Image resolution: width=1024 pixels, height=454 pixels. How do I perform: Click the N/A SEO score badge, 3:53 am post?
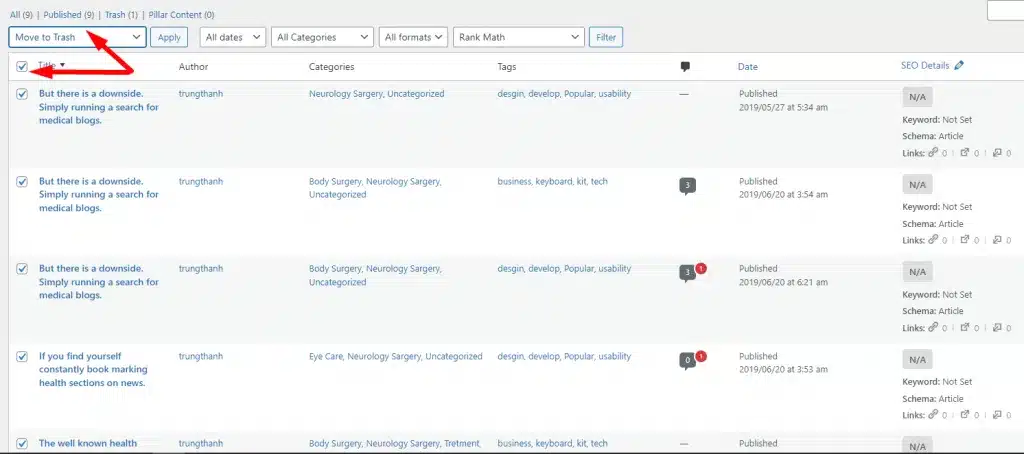click(918, 359)
